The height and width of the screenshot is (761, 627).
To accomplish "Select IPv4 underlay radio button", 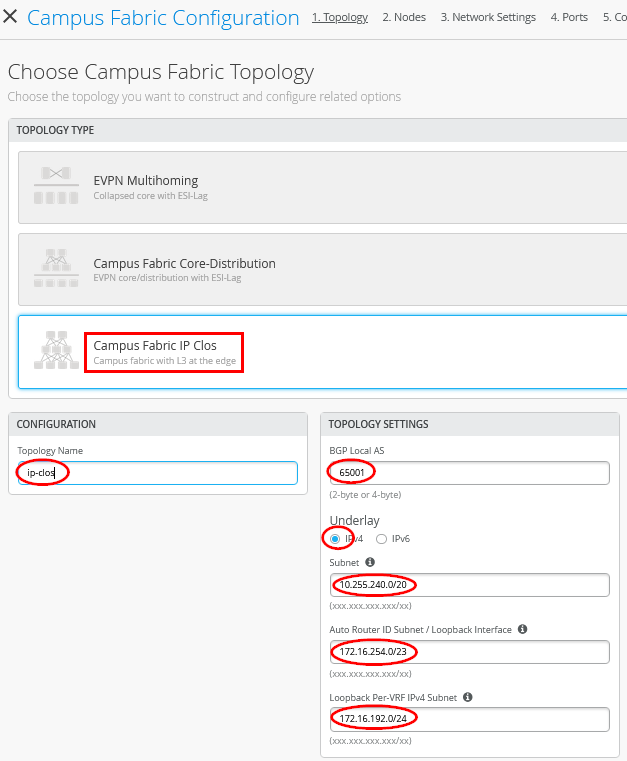I will click(x=335, y=539).
